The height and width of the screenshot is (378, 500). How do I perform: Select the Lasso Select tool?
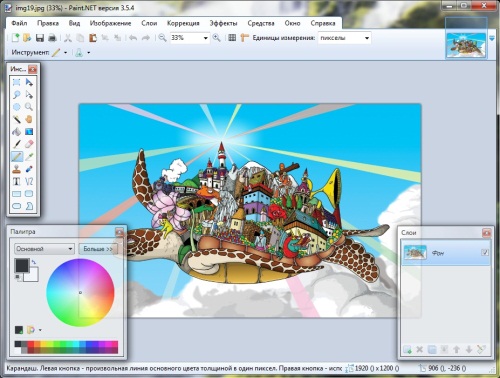(x=17, y=95)
